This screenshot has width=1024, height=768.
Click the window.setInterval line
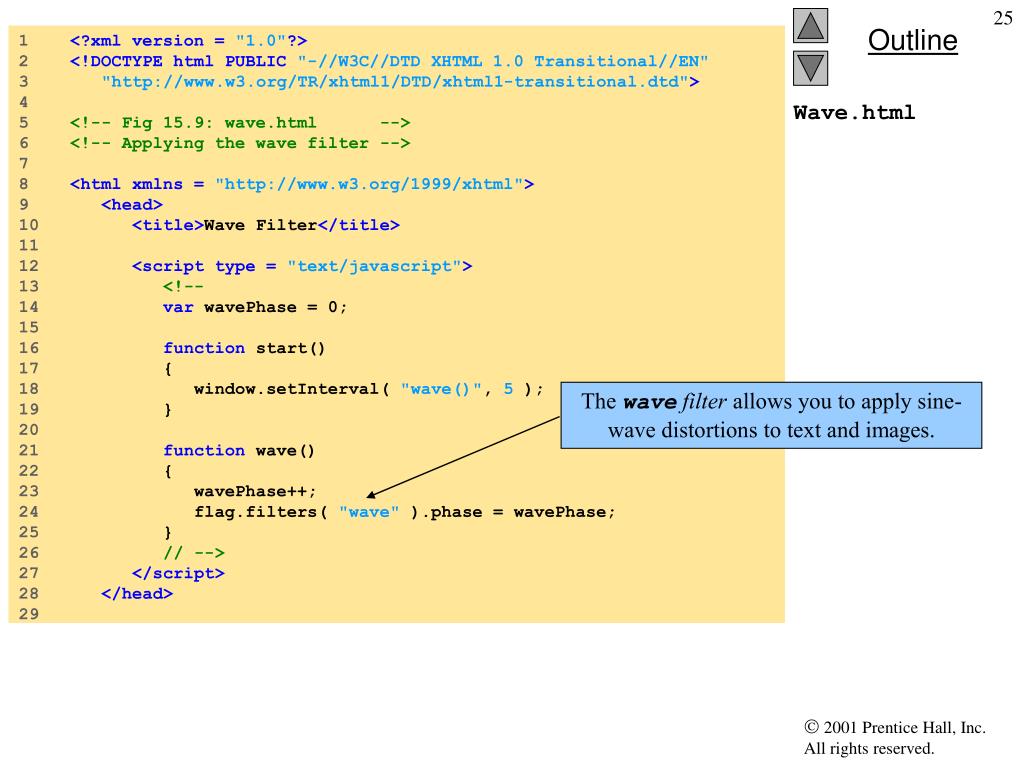(x=368, y=389)
